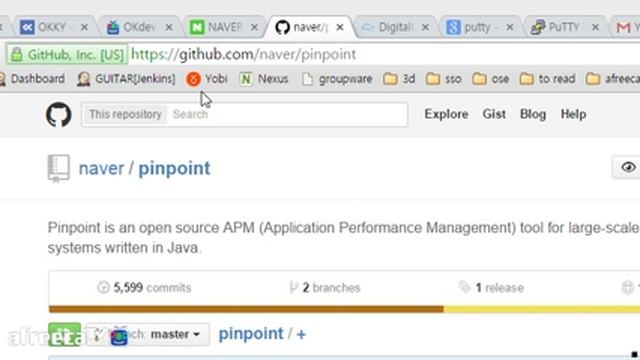Screen dimensions: 640x360
Task: Close the NAVER tab
Action: (254, 27)
